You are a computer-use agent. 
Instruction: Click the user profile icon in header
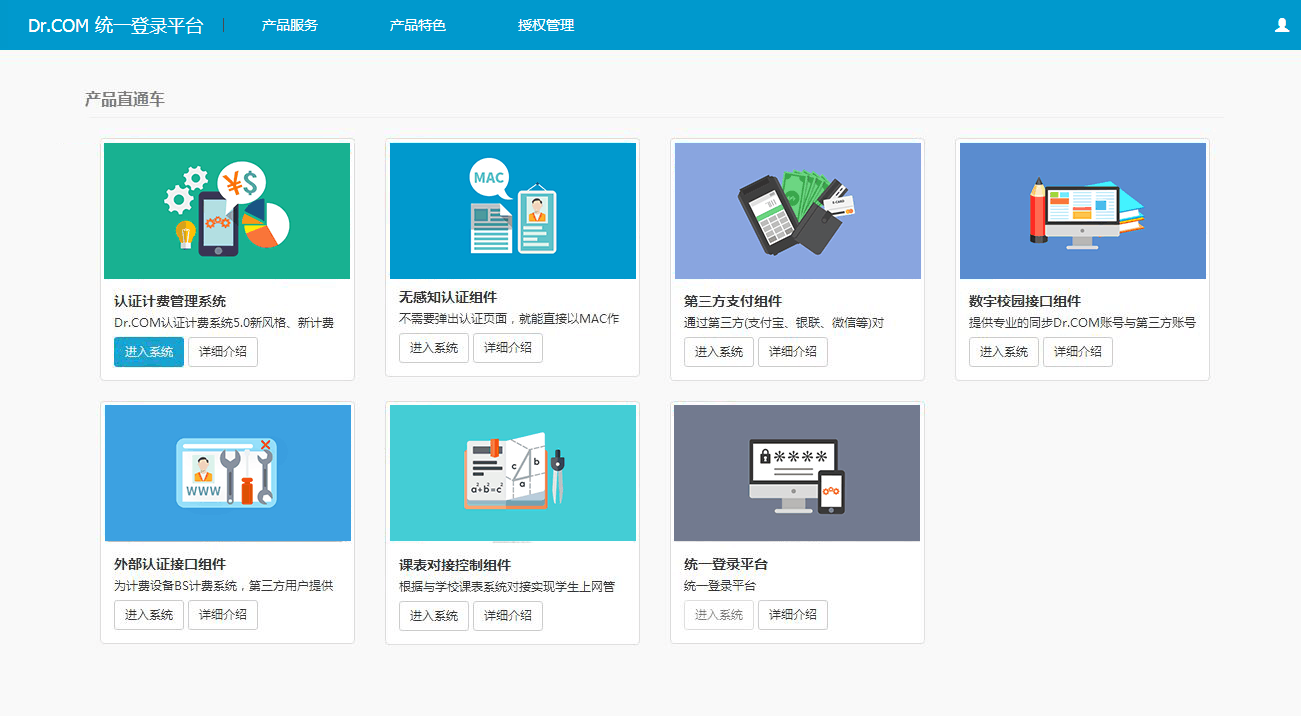click(1282, 25)
